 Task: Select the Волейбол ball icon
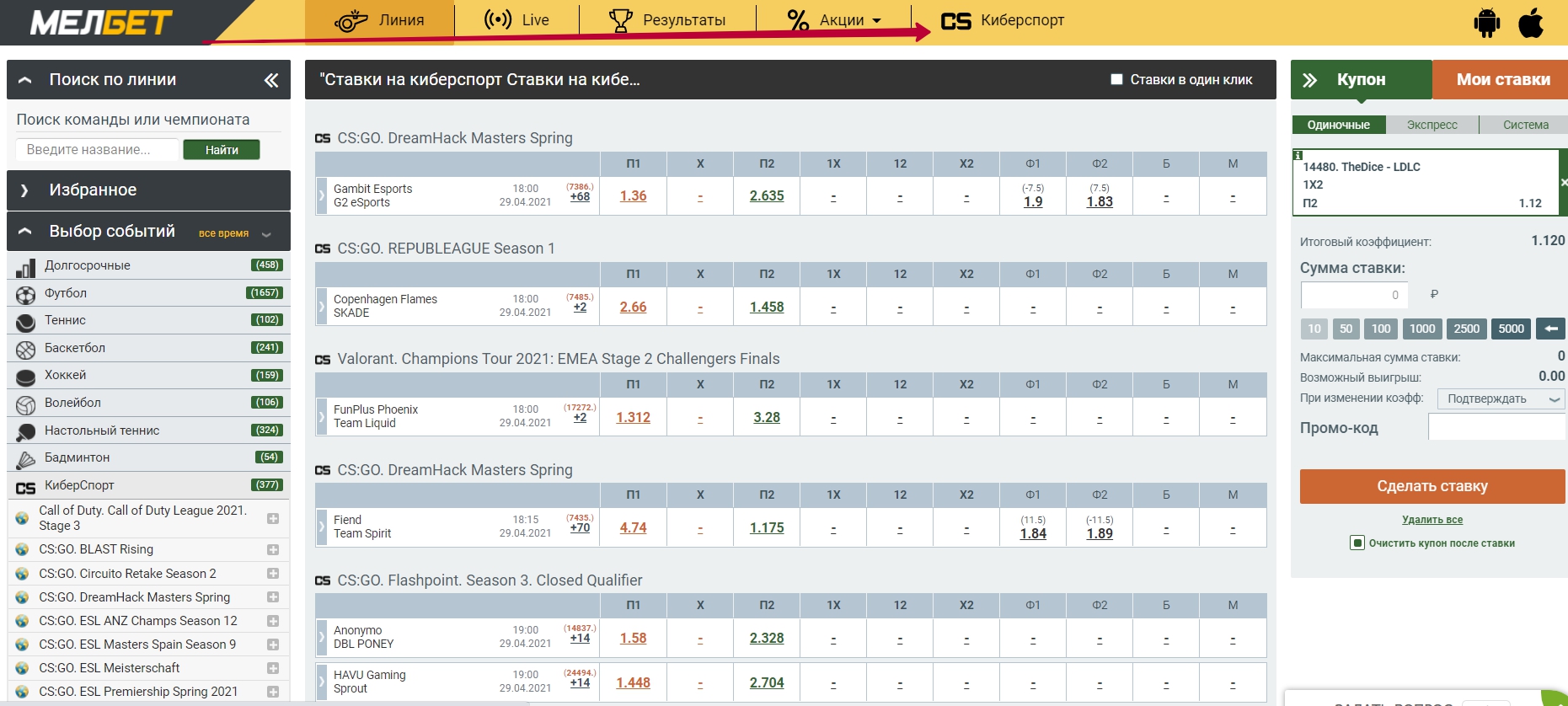pyautogui.click(x=26, y=404)
